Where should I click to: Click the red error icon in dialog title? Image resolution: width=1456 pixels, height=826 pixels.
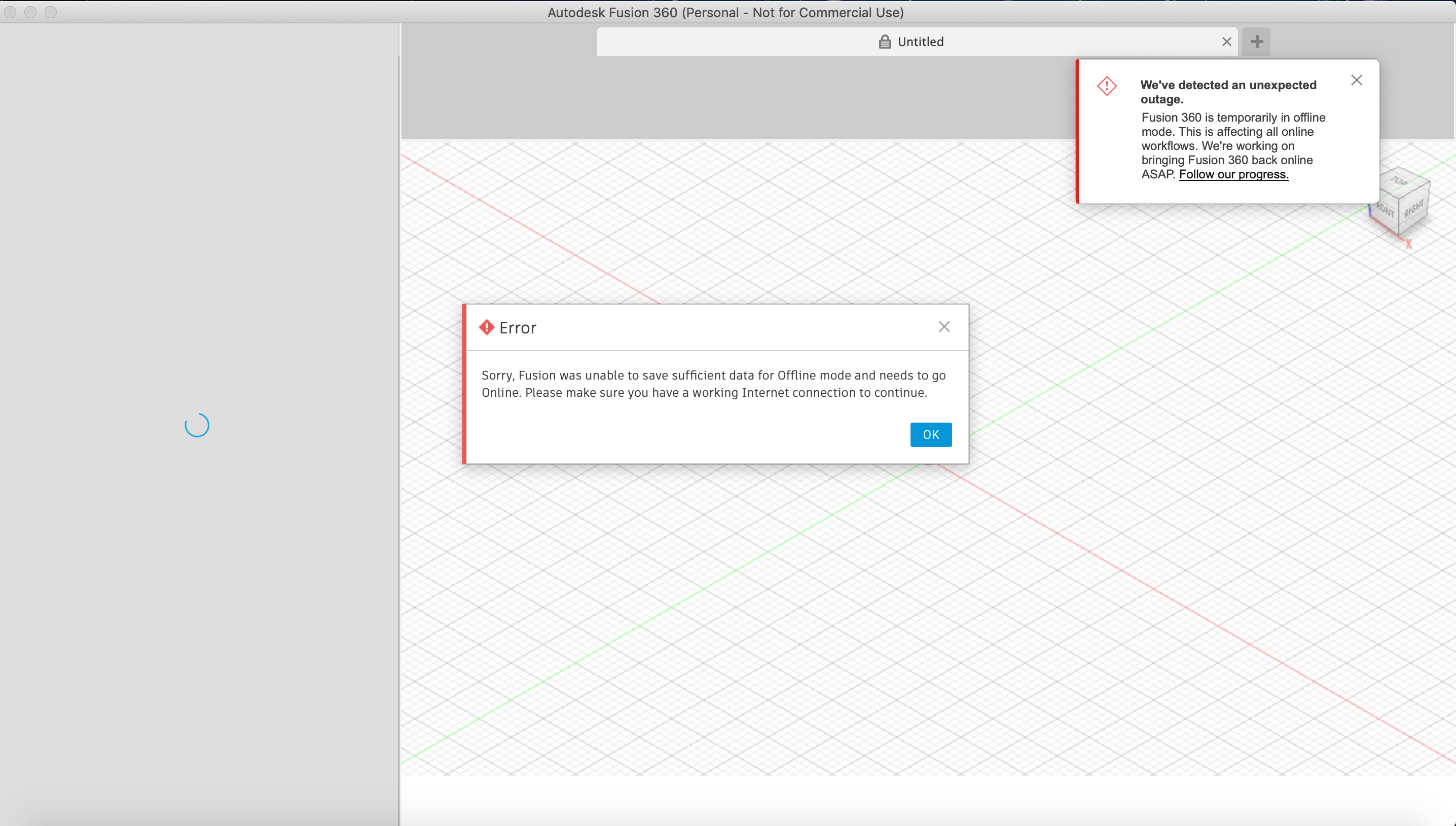click(x=486, y=327)
